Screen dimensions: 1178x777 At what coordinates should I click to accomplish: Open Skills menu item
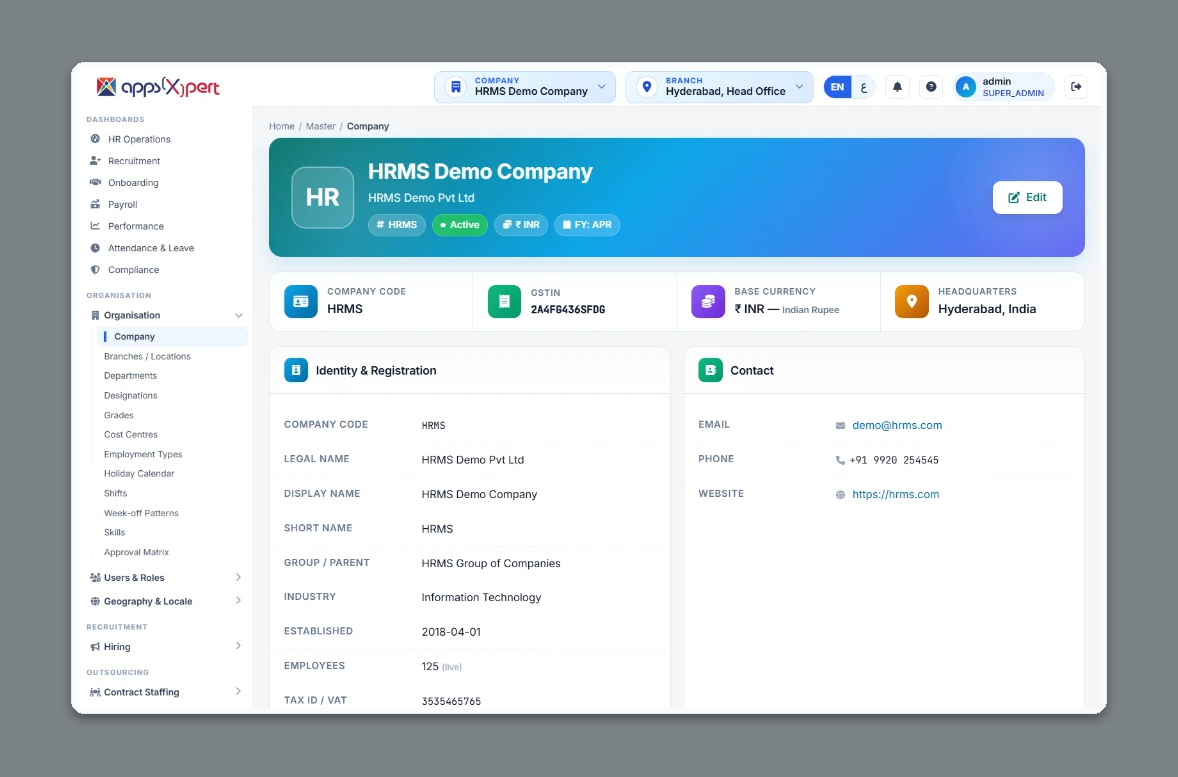115,532
